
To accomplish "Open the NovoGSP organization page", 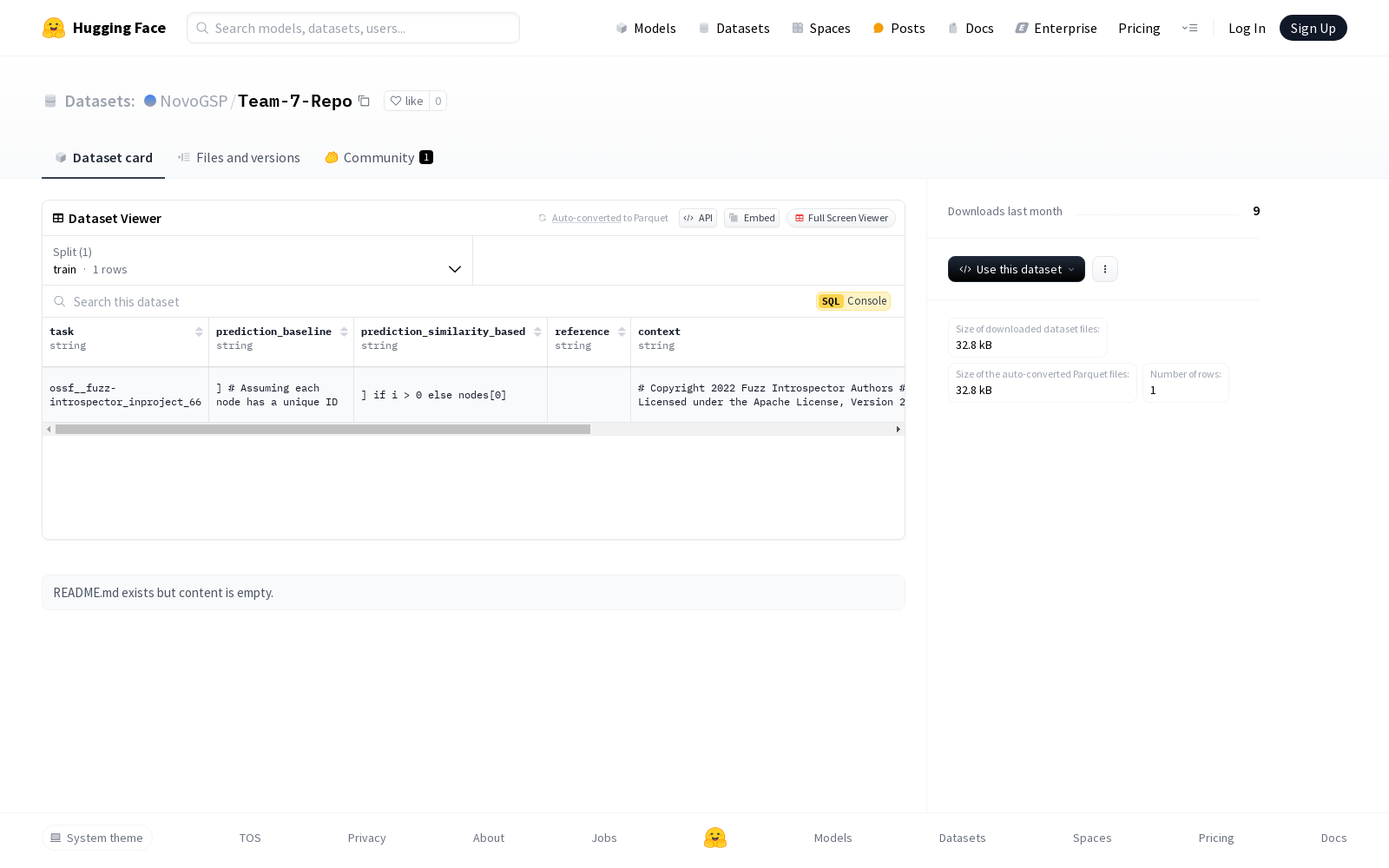I will [x=194, y=101].
